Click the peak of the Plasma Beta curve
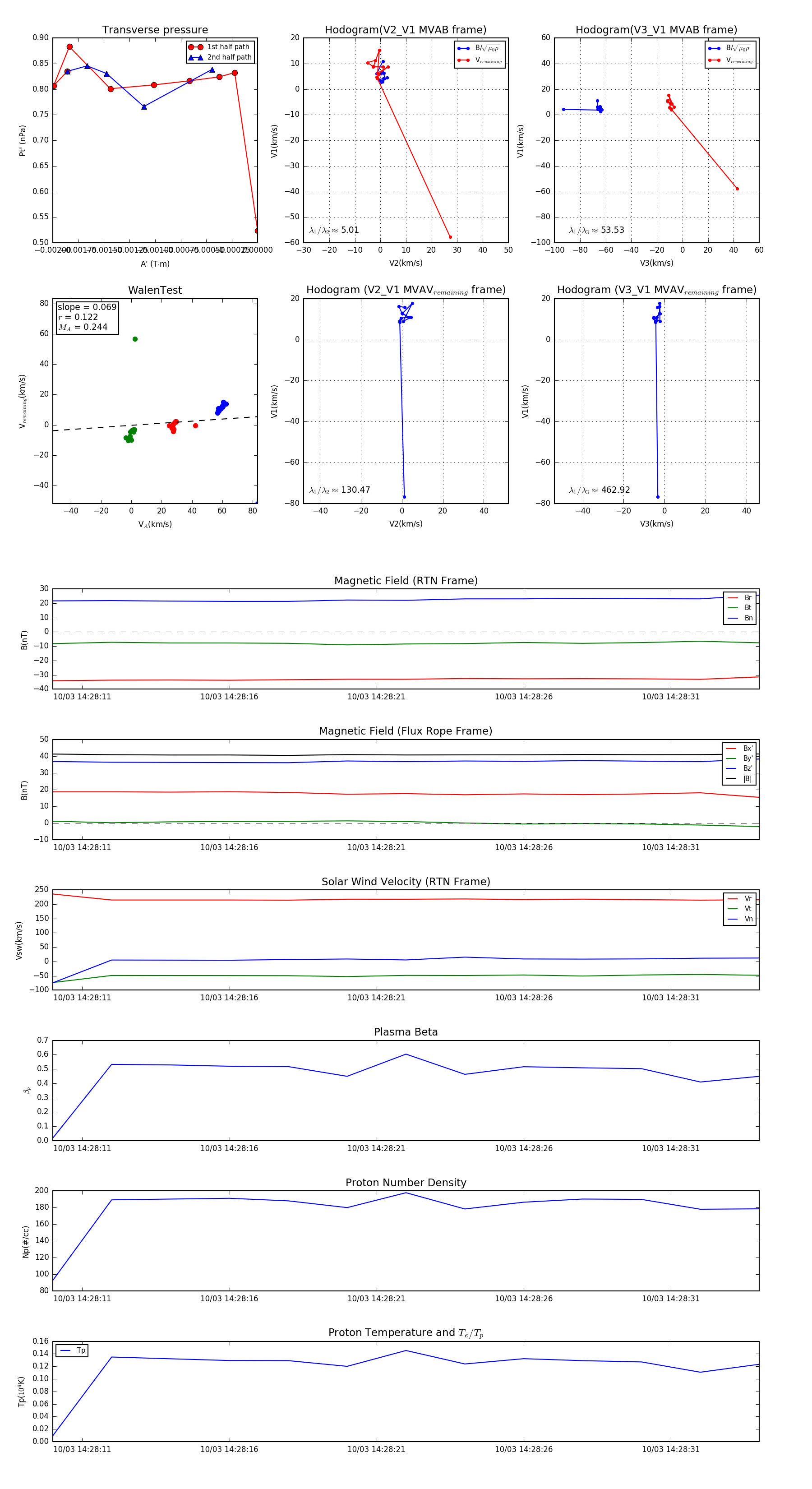 [406, 1054]
